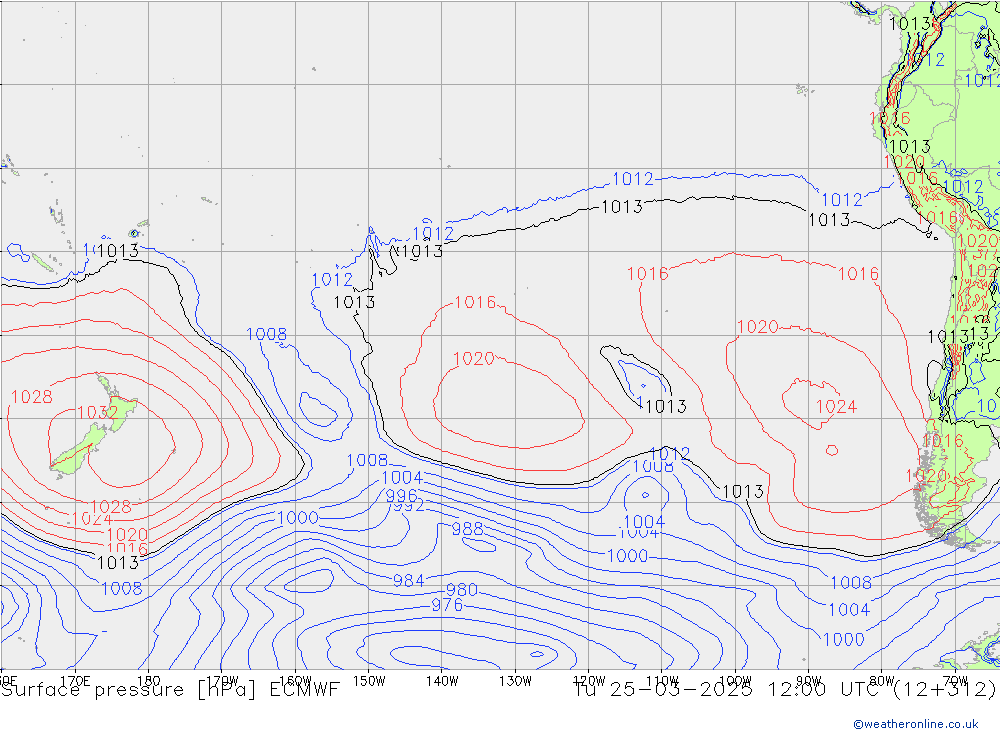Click the "Surface pressure [hPa] ECMWF" title text

click(x=170, y=690)
